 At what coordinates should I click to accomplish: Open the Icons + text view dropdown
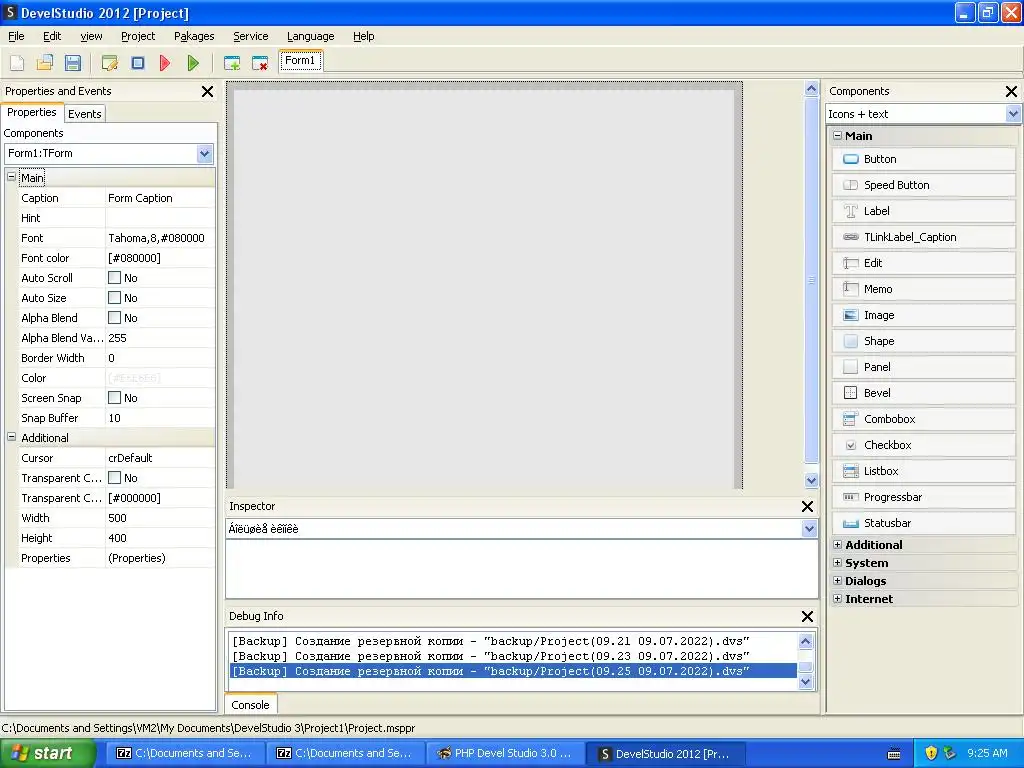tap(1013, 114)
